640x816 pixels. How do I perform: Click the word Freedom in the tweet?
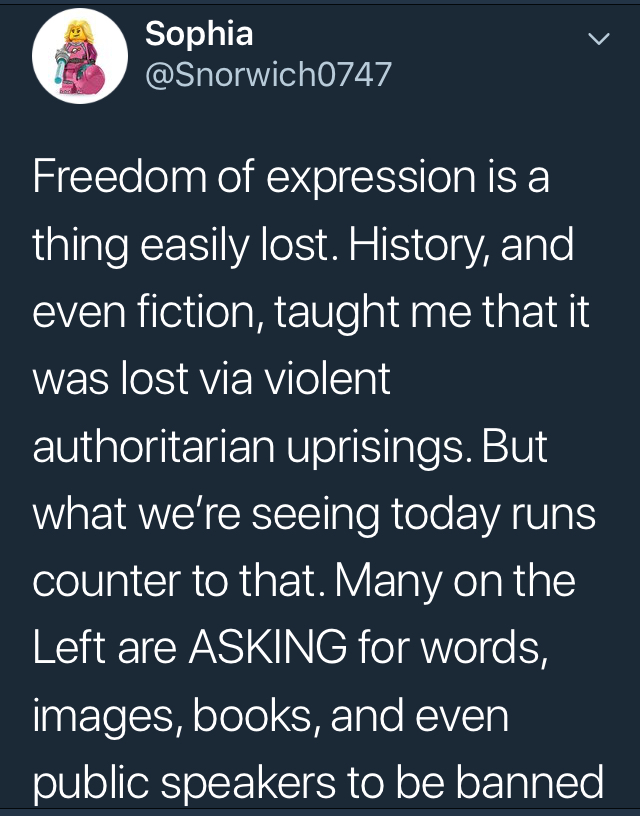(120, 177)
